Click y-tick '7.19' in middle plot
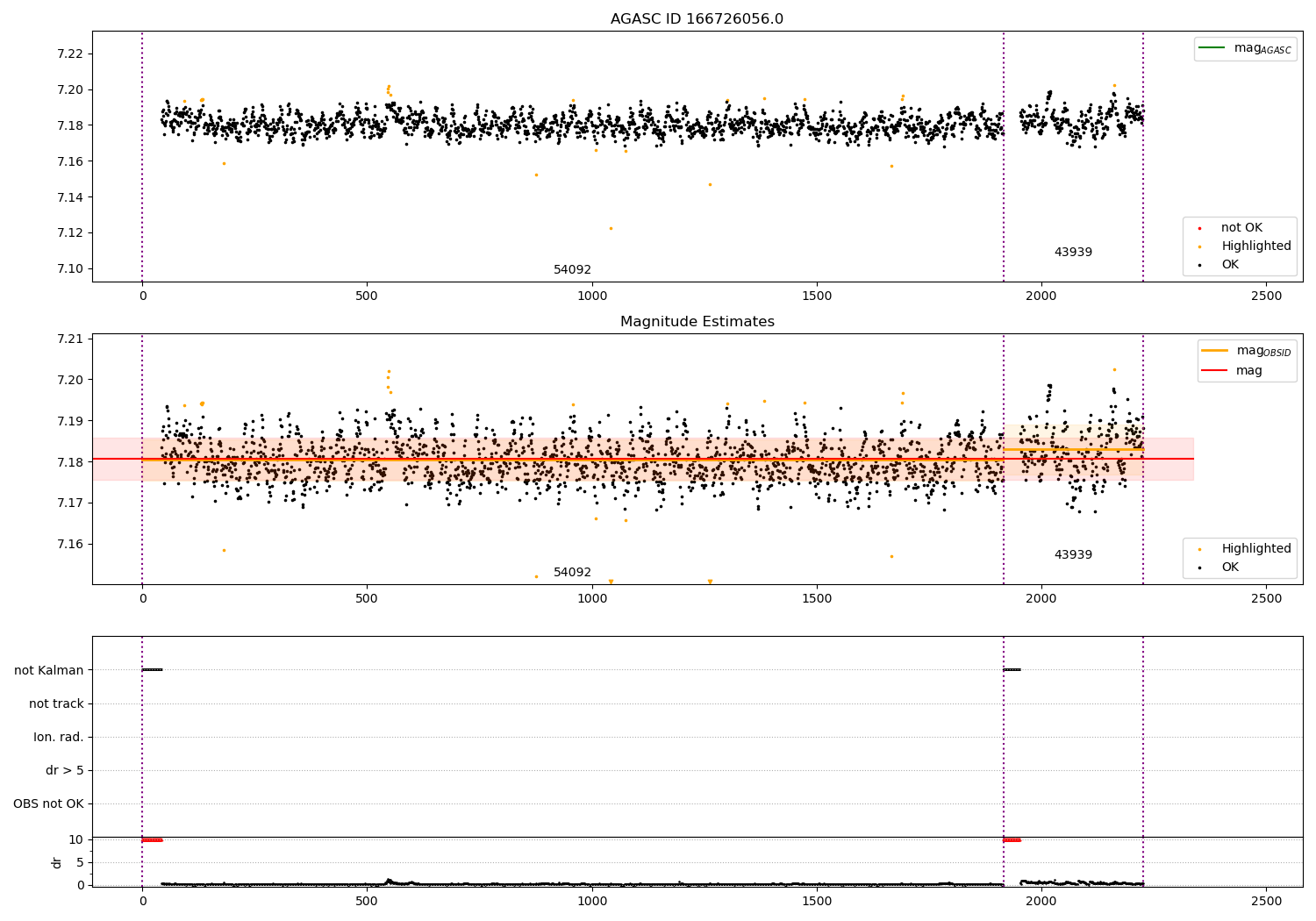Viewport: 1316px width, 921px height. pyautogui.click(x=68, y=422)
